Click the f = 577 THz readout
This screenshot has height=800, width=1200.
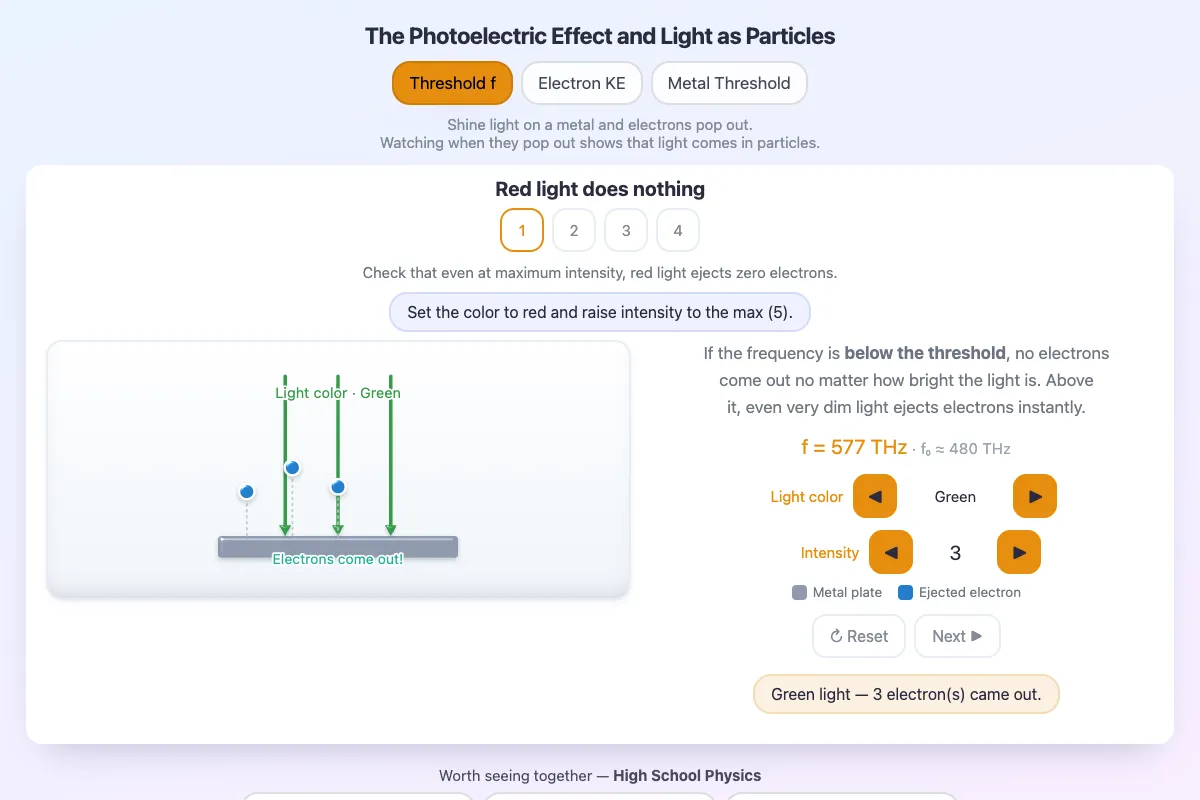click(x=854, y=447)
